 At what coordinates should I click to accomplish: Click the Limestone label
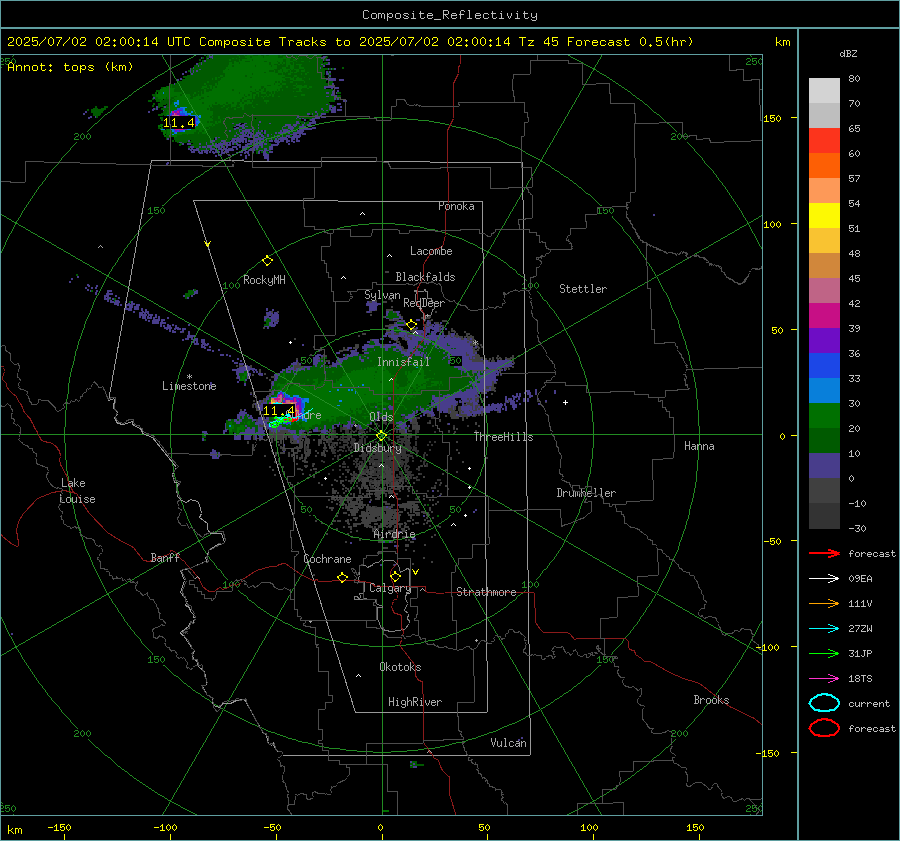[x=189, y=386]
